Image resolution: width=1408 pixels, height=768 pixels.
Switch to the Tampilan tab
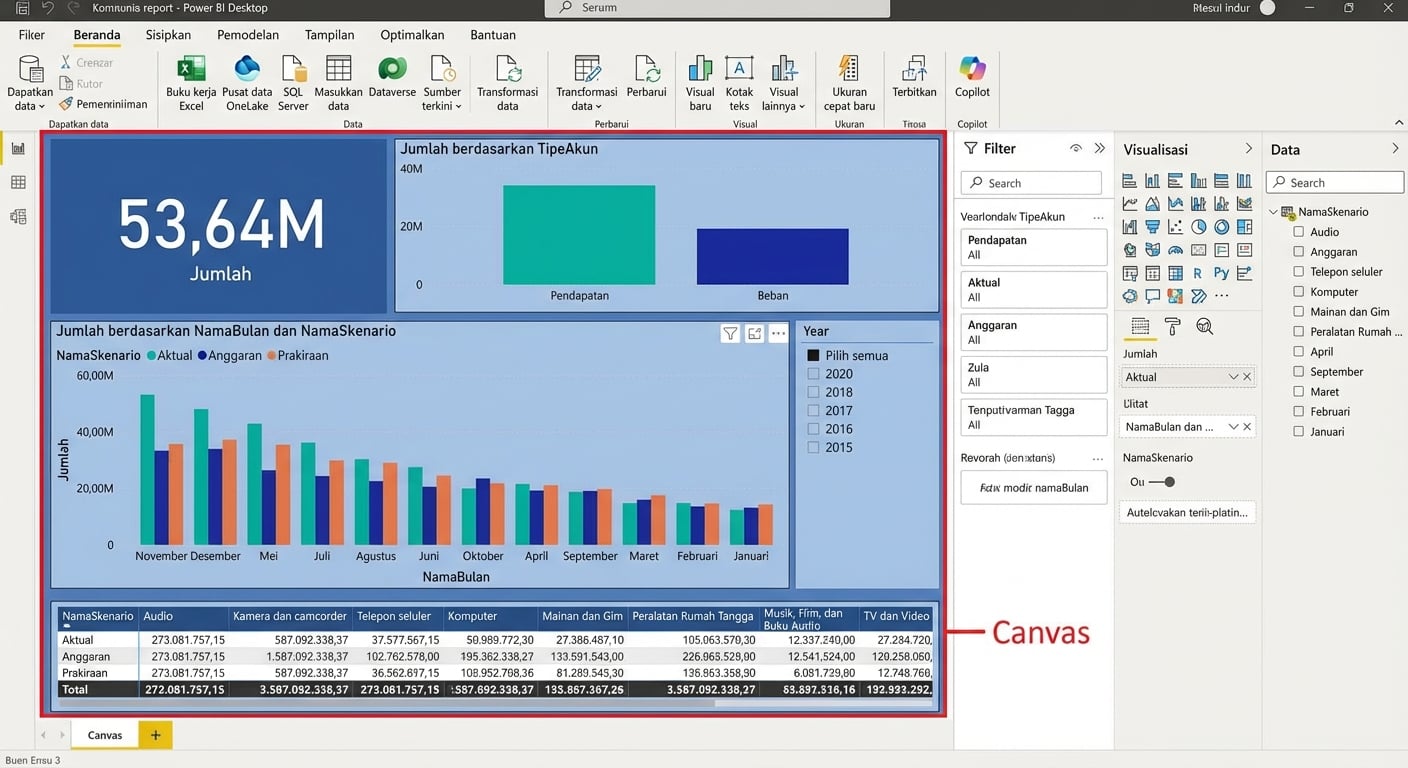tap(330, 35)
